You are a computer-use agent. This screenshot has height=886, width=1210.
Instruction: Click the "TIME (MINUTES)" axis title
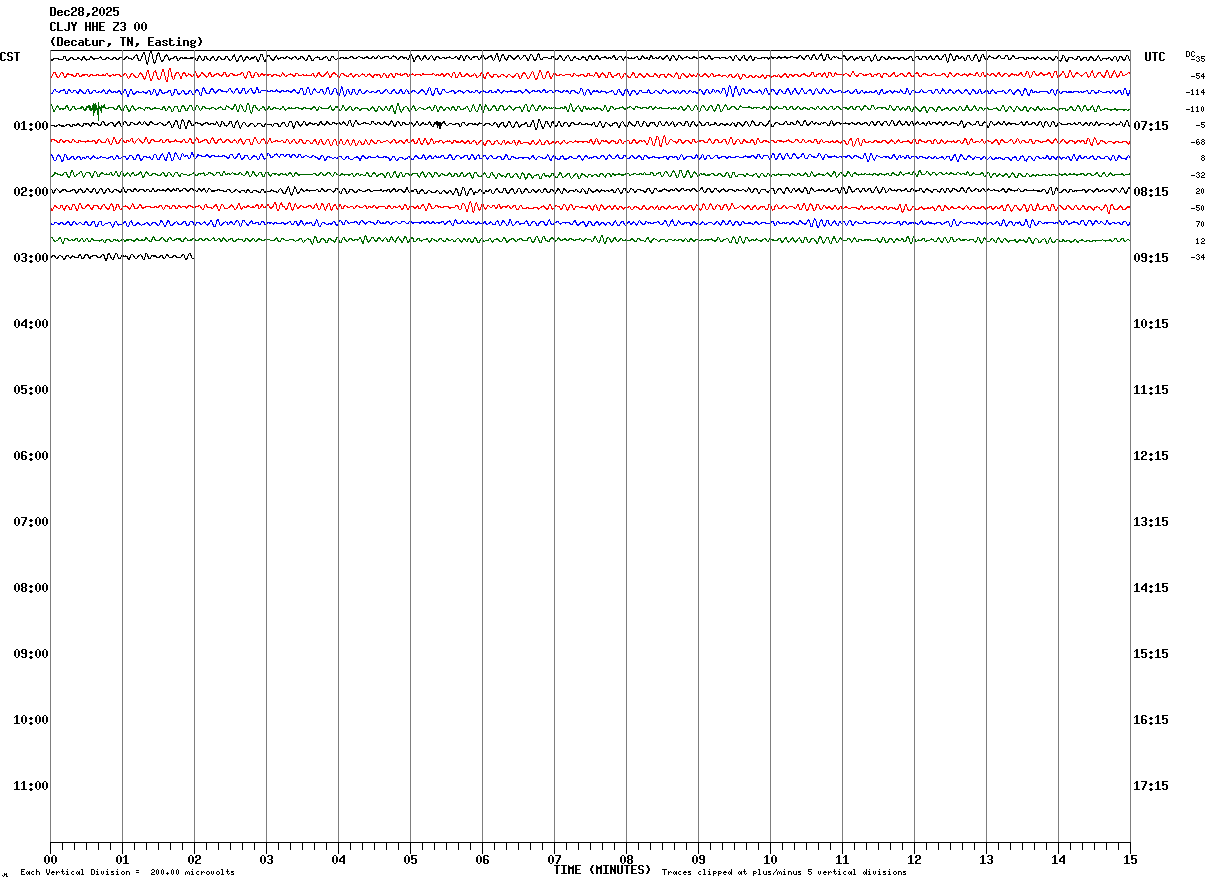tap(602, 870)
